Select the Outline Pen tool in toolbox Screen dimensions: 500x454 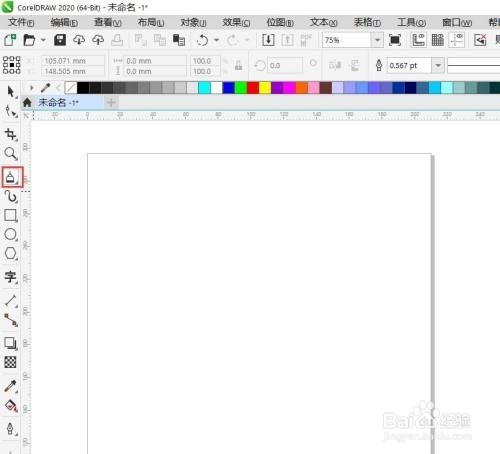click(x=10, y=429)
